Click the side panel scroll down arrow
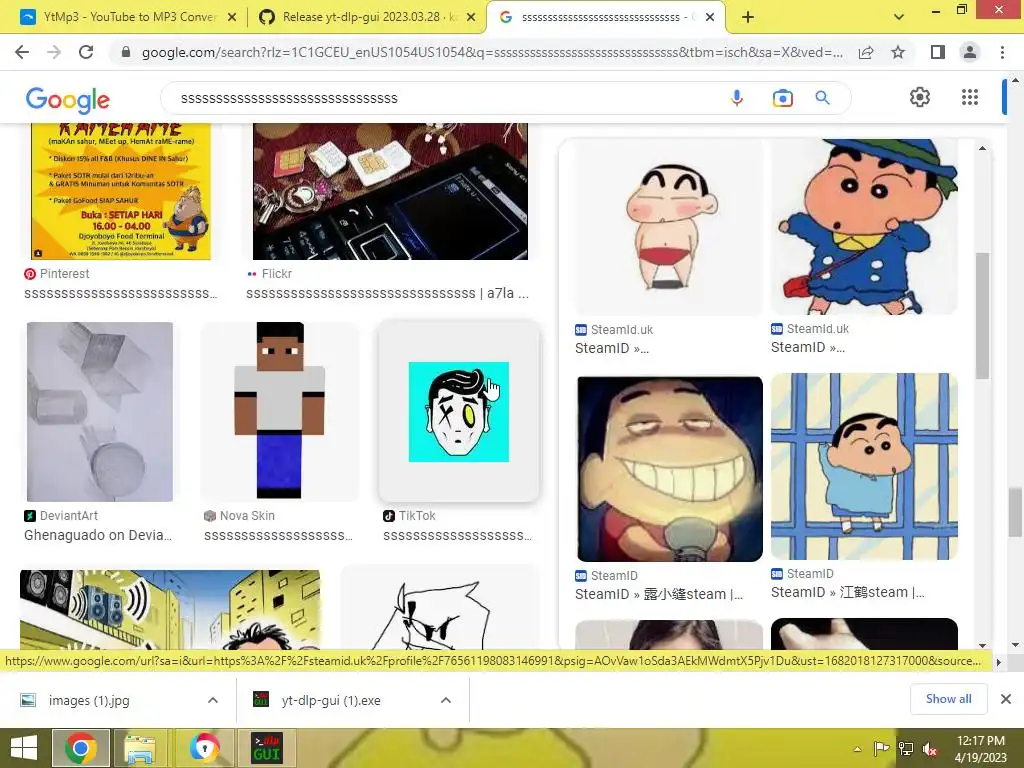Screen dimensions: 1024x768 point(982,645)
